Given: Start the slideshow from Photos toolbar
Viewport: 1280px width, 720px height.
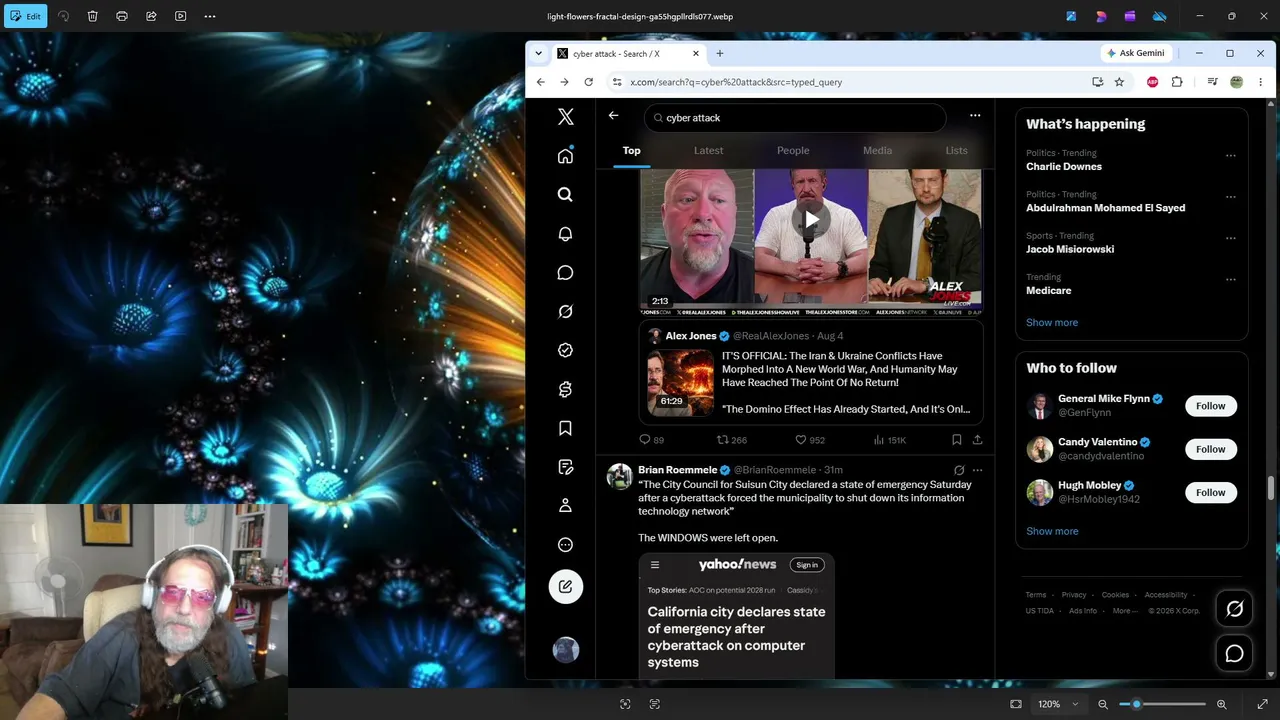Looking at the screenshot, I should point(181,16).
